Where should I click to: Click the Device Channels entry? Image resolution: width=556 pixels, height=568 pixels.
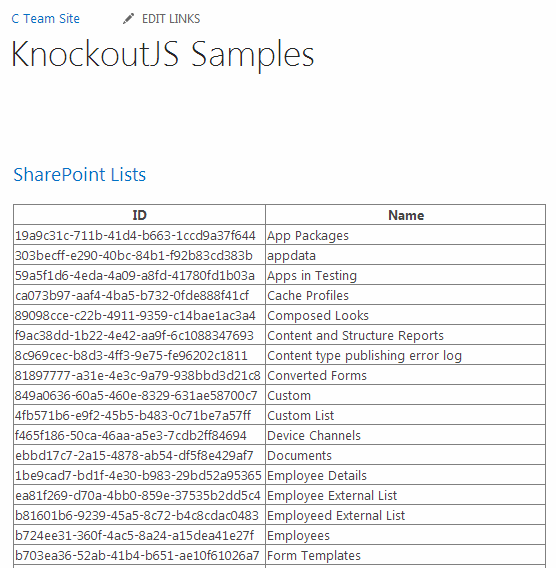406,435
